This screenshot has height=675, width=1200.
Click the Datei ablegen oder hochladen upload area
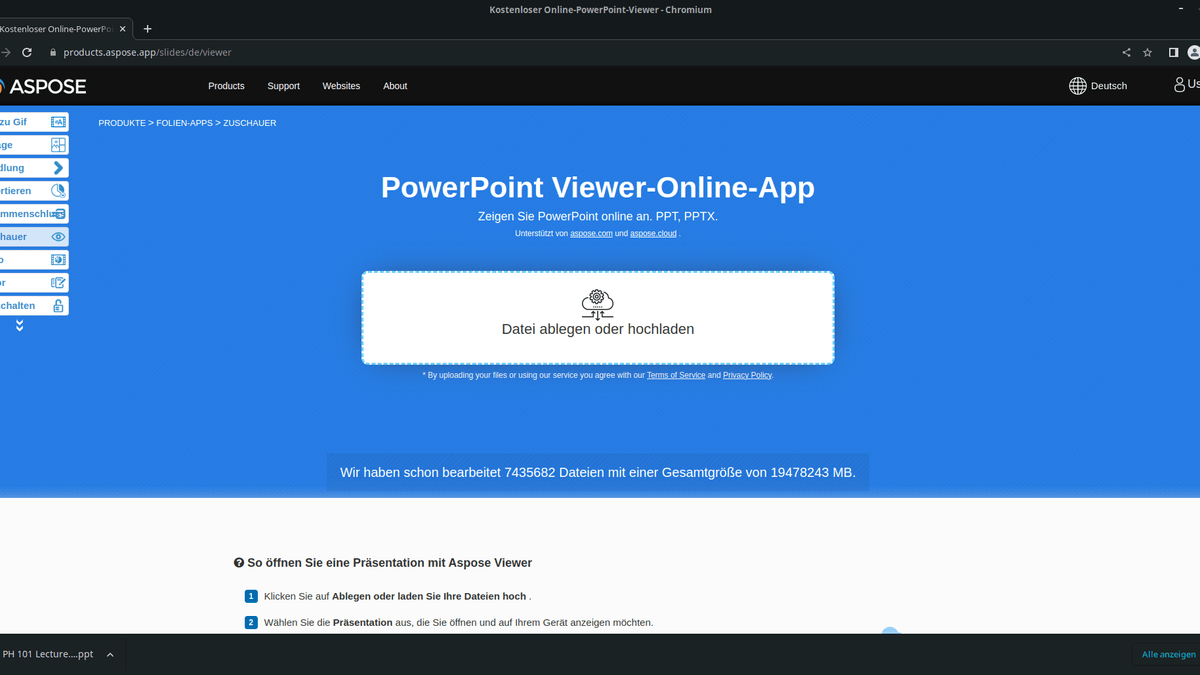pyautogui.click(x=597, y=317)
